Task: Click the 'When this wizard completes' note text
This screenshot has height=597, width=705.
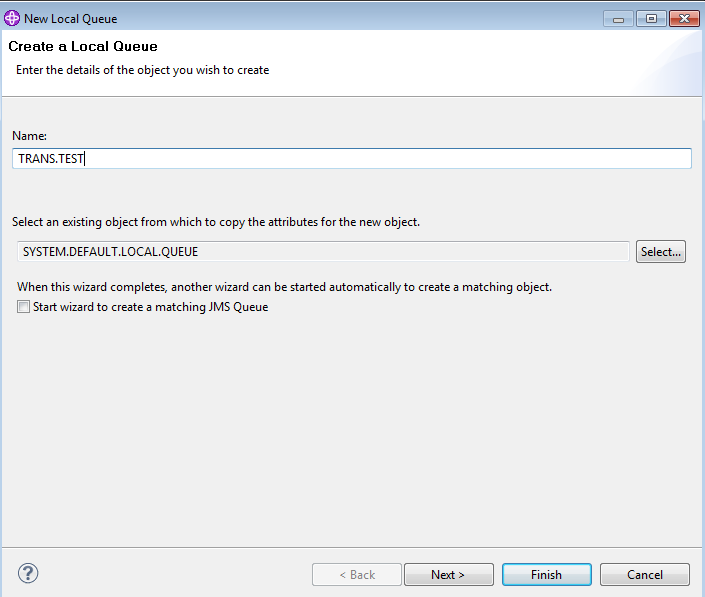Action: [284, 287]
